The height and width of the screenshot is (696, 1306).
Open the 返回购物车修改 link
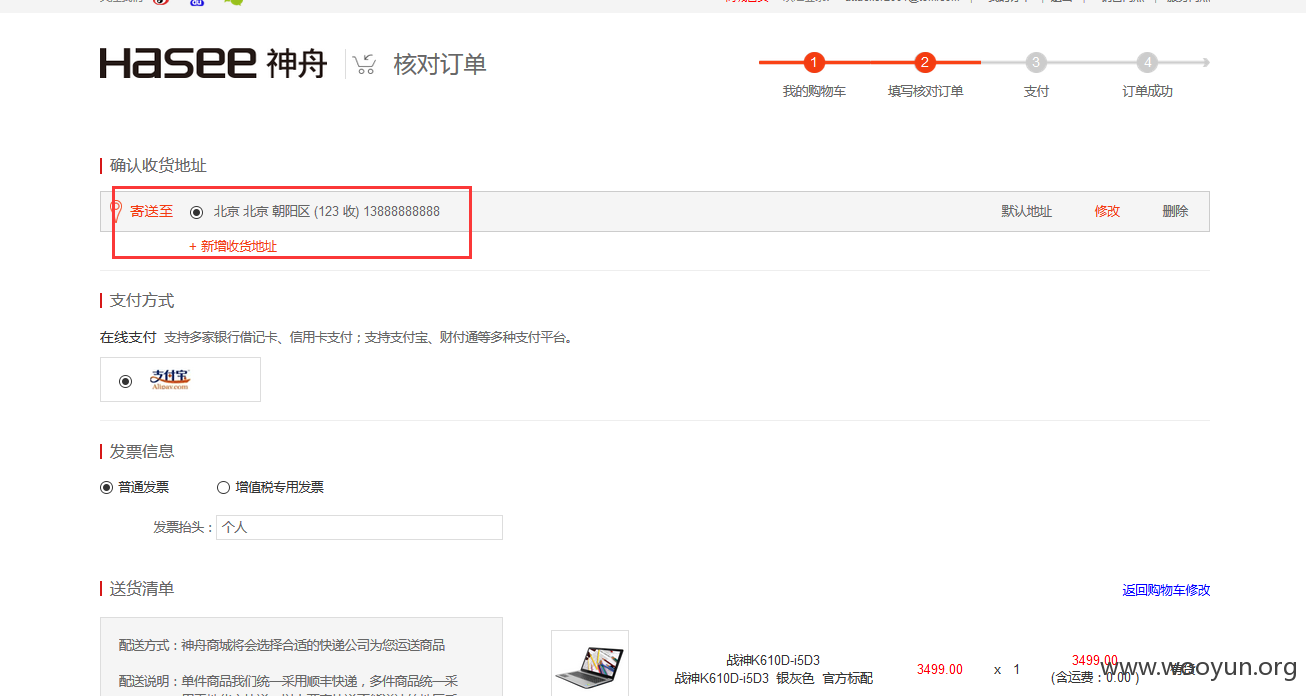click(1166, 590)
